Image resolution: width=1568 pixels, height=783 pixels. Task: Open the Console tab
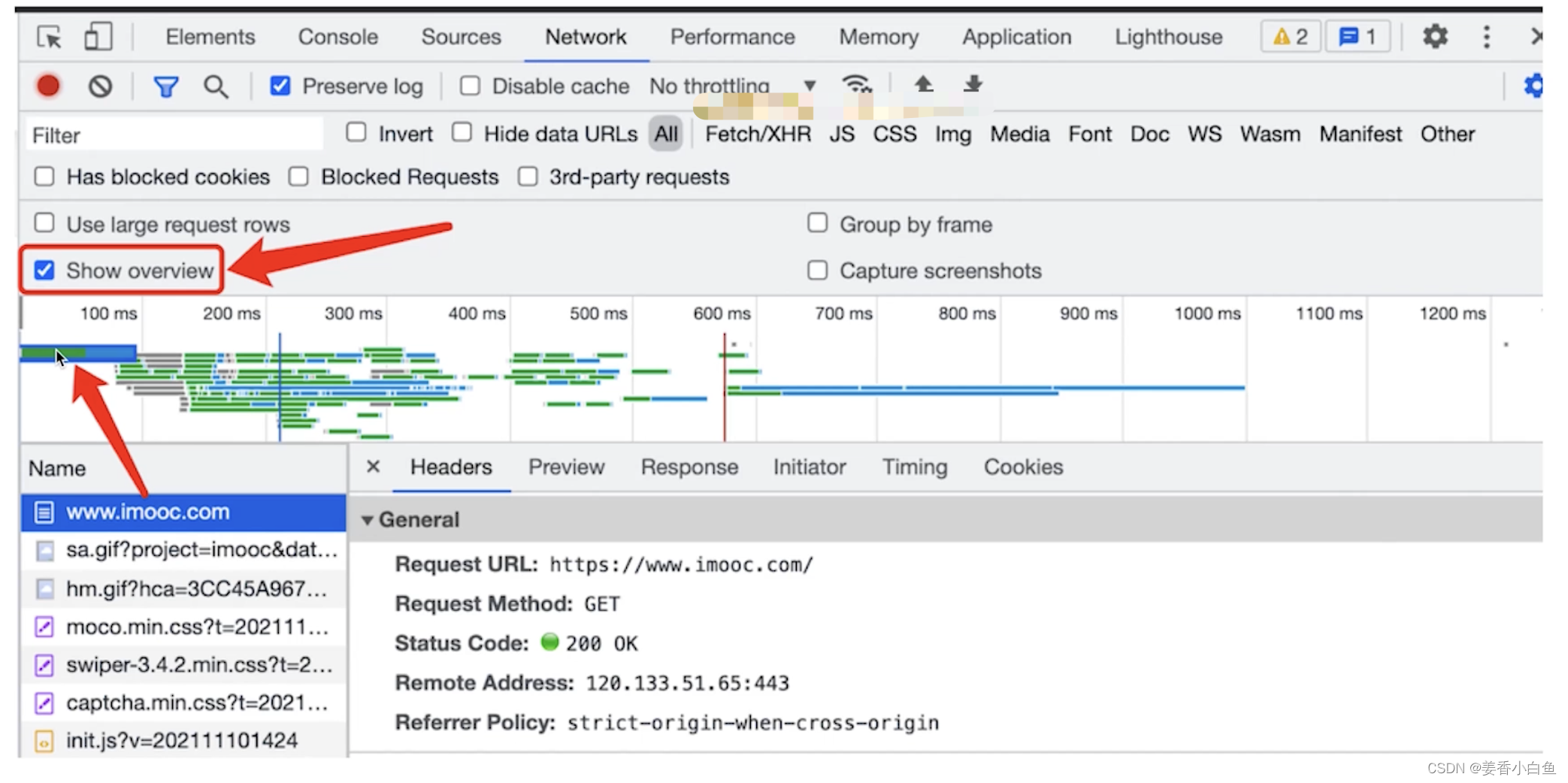pos(338,37)
